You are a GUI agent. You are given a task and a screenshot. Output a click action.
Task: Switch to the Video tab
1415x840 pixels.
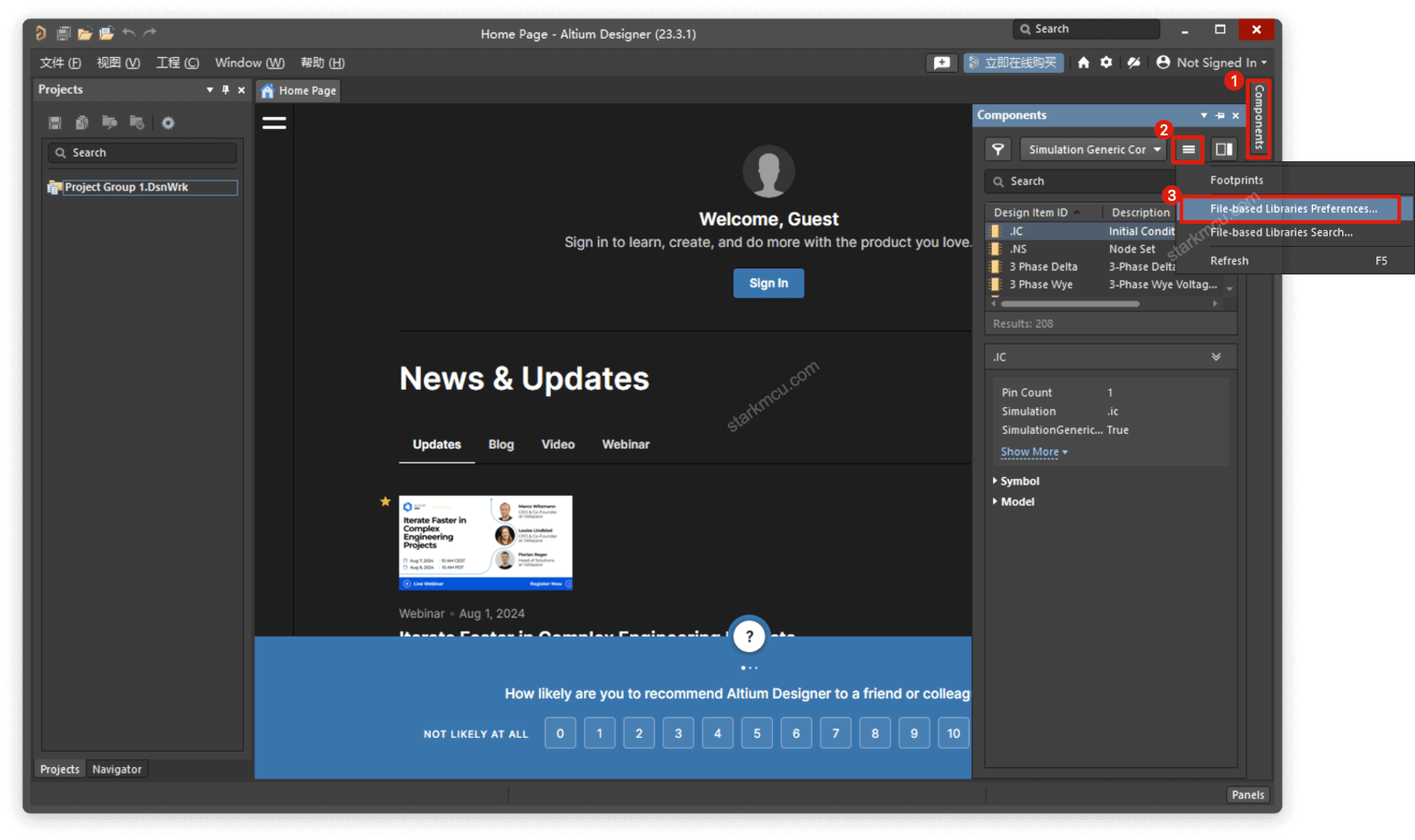(558, 444)
